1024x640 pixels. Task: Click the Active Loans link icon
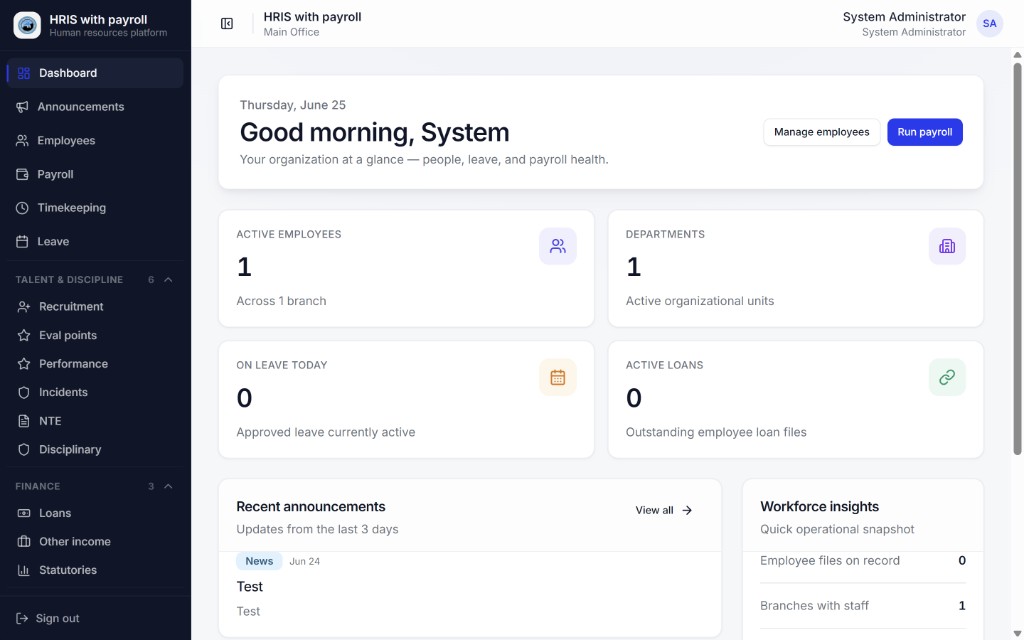point(947,377)
